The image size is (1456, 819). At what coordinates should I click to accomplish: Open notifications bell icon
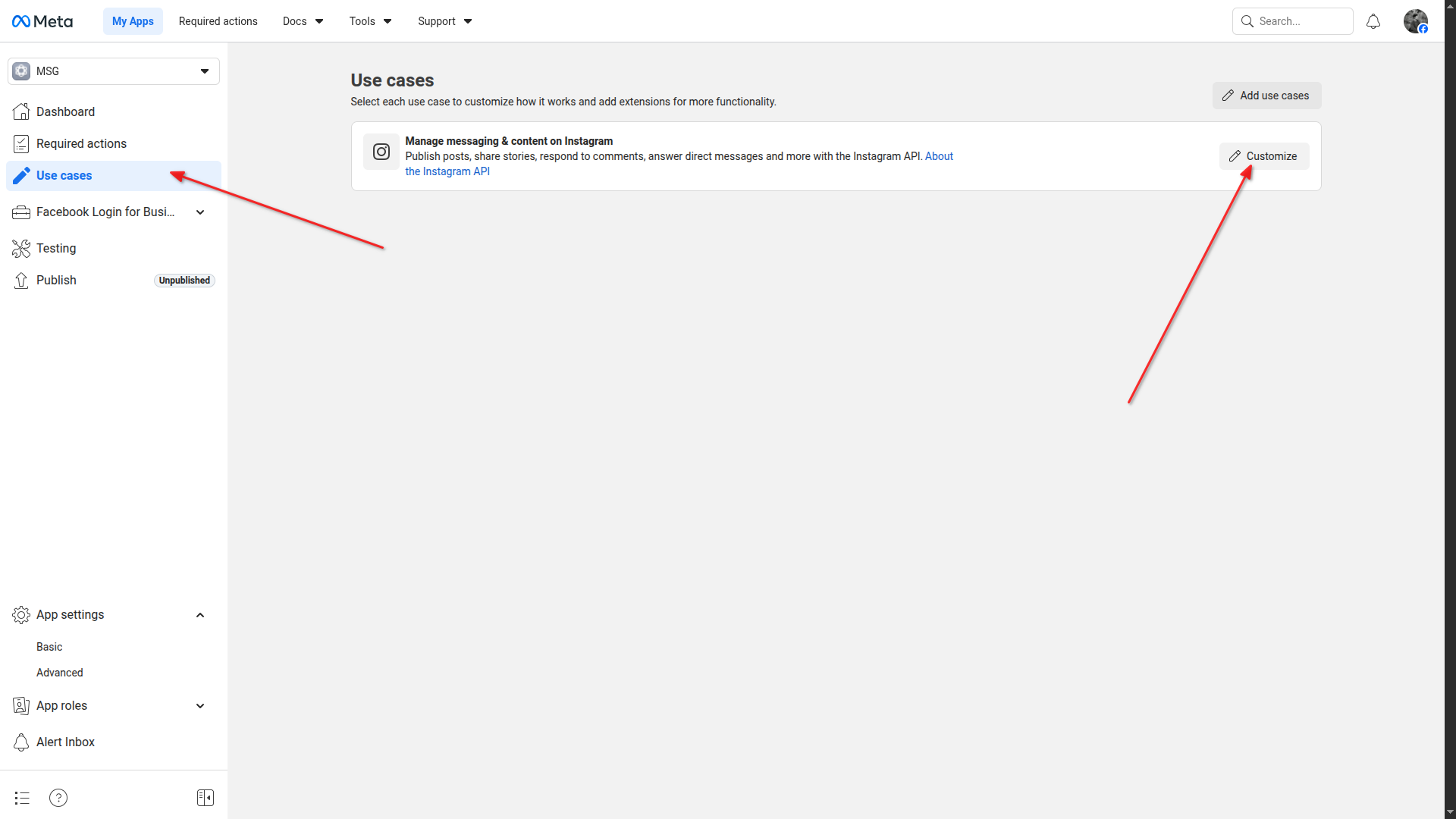click(x=1373, y=21)
